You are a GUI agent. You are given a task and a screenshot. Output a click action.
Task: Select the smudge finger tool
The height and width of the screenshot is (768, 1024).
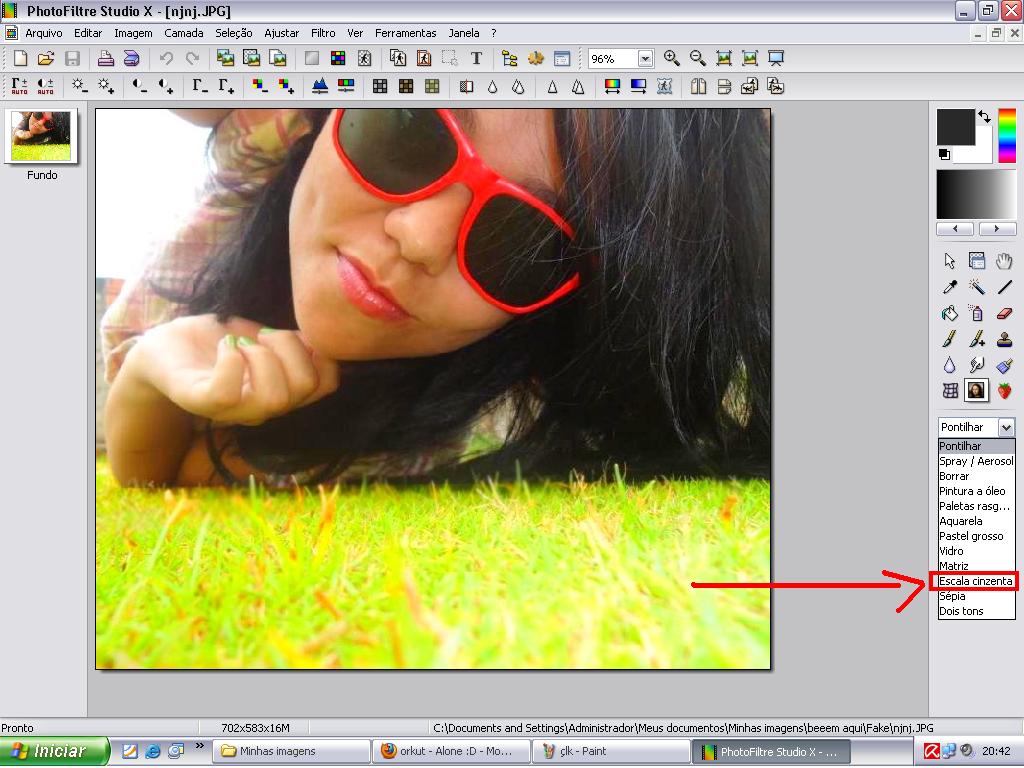pyautogui.click(x=976, y=365)
